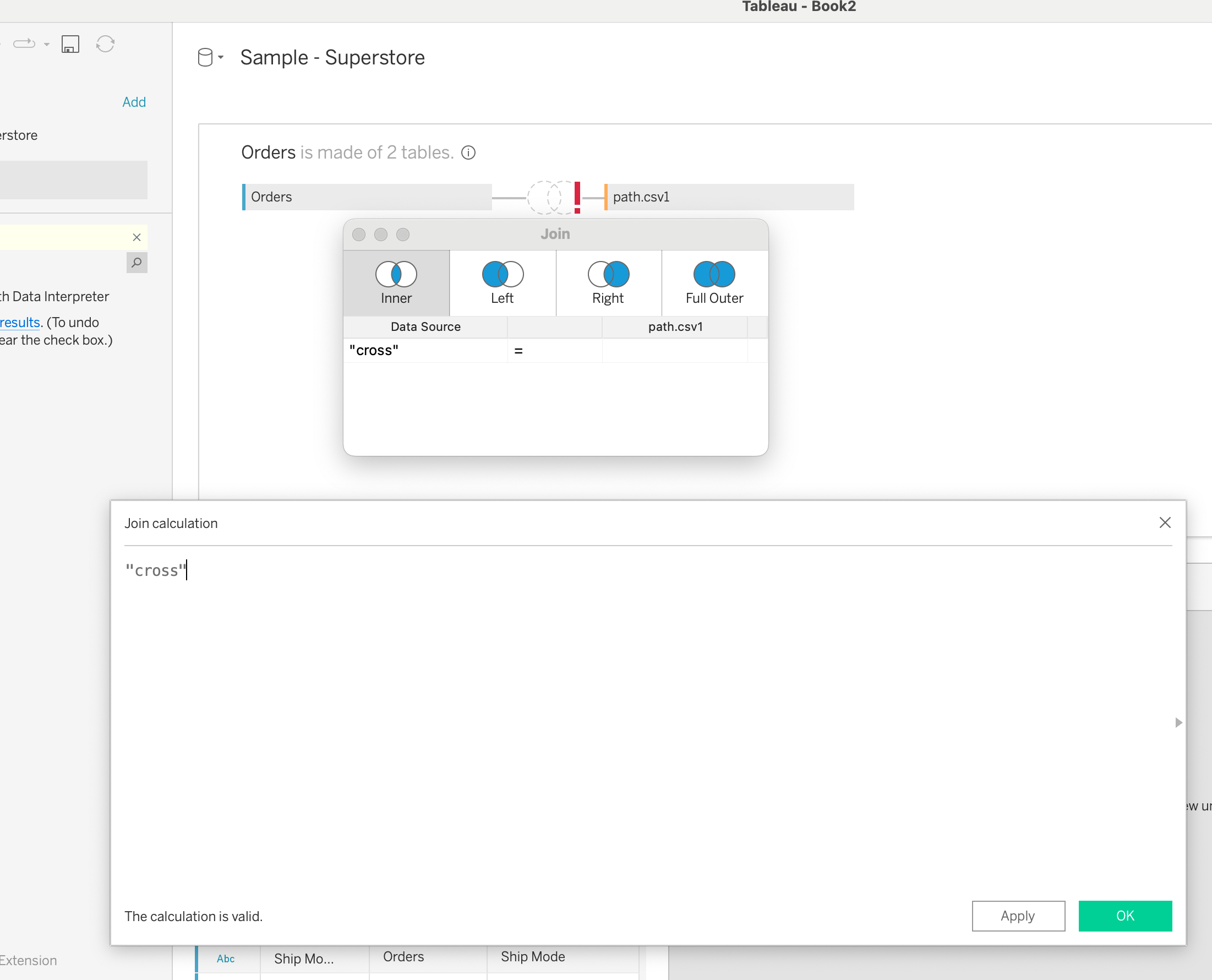Expand the side arrow in calculation editor

[1178, 722]
